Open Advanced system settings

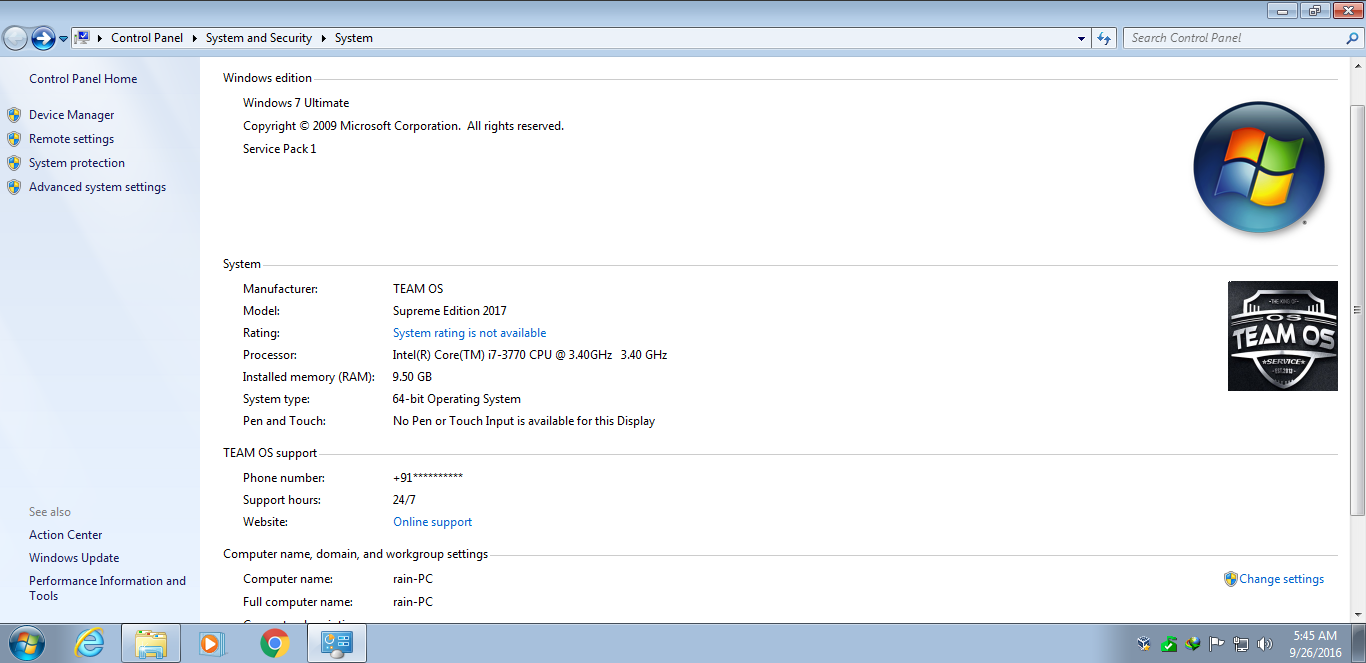click(97, 187)
